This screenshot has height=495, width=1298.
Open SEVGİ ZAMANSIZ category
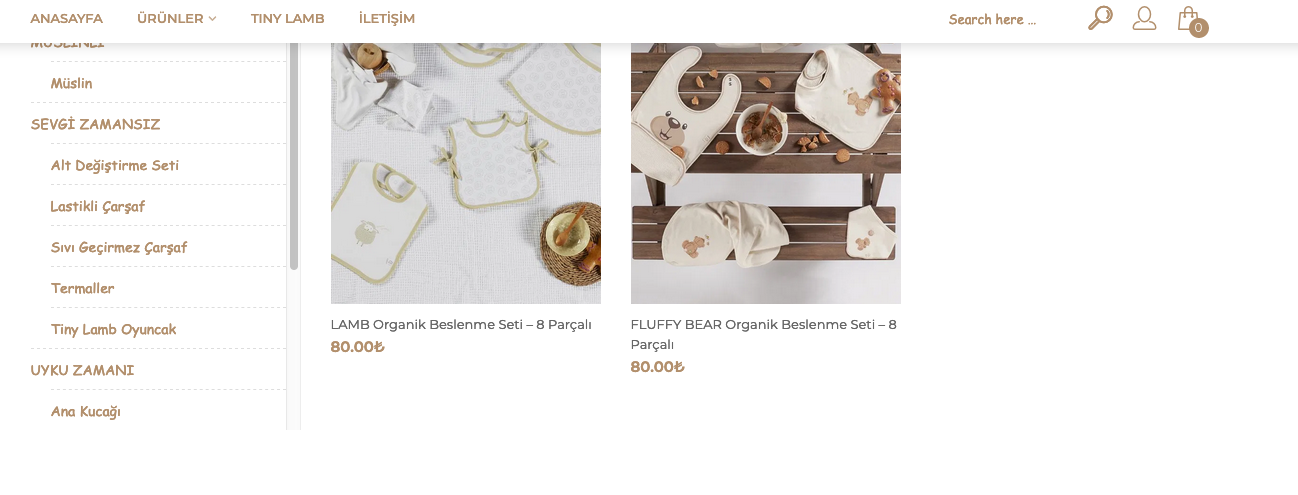pos(95,124)
